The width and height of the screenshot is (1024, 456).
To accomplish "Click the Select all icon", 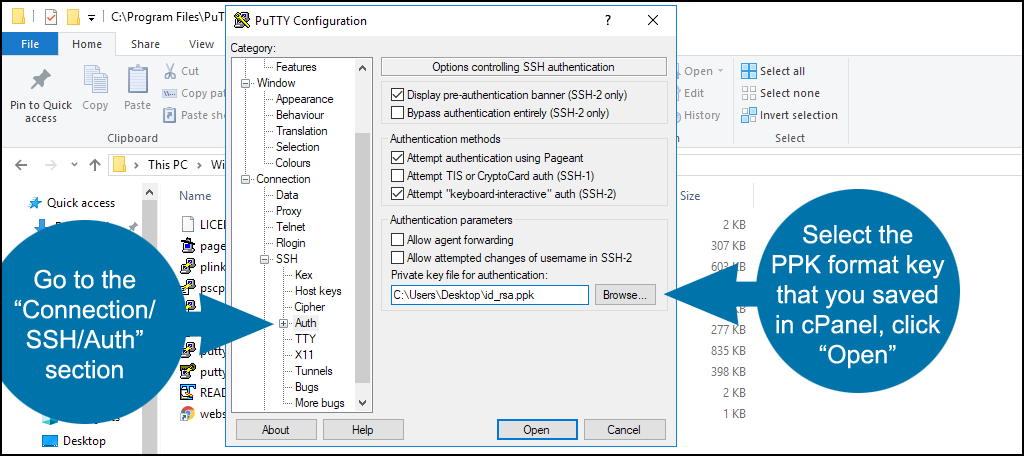I will pos(748,71).
